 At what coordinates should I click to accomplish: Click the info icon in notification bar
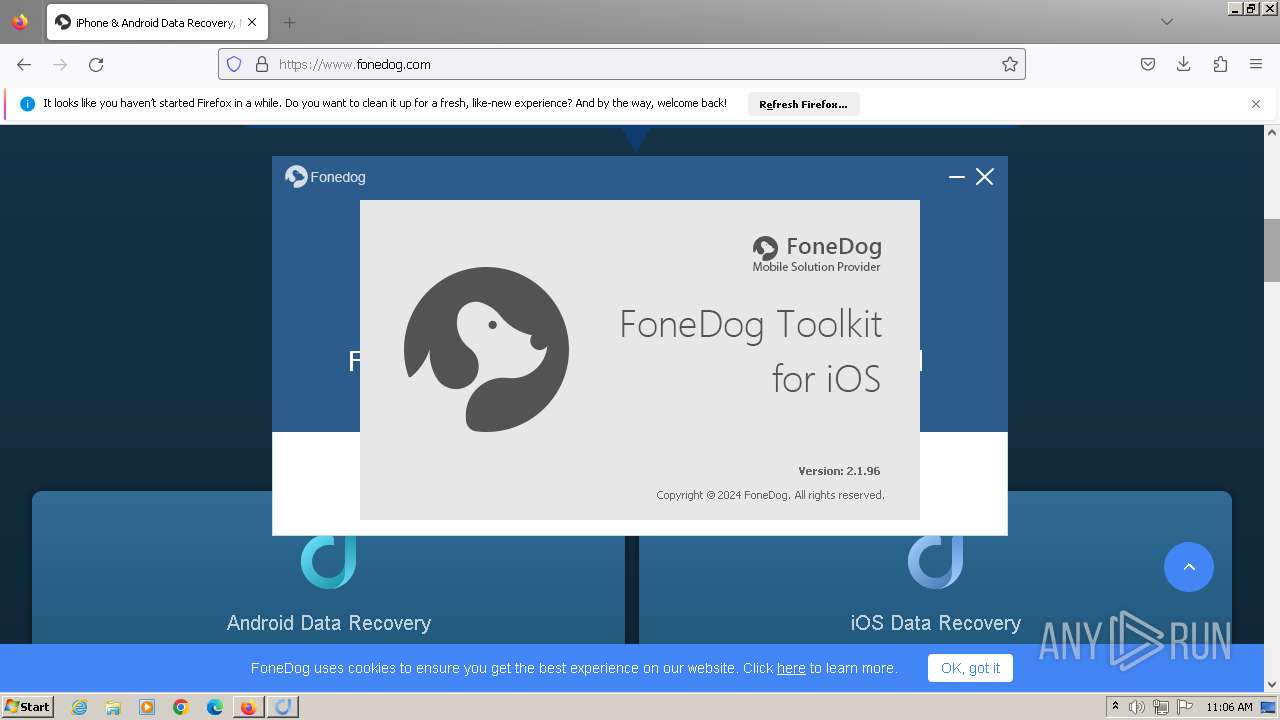[27, 104]
